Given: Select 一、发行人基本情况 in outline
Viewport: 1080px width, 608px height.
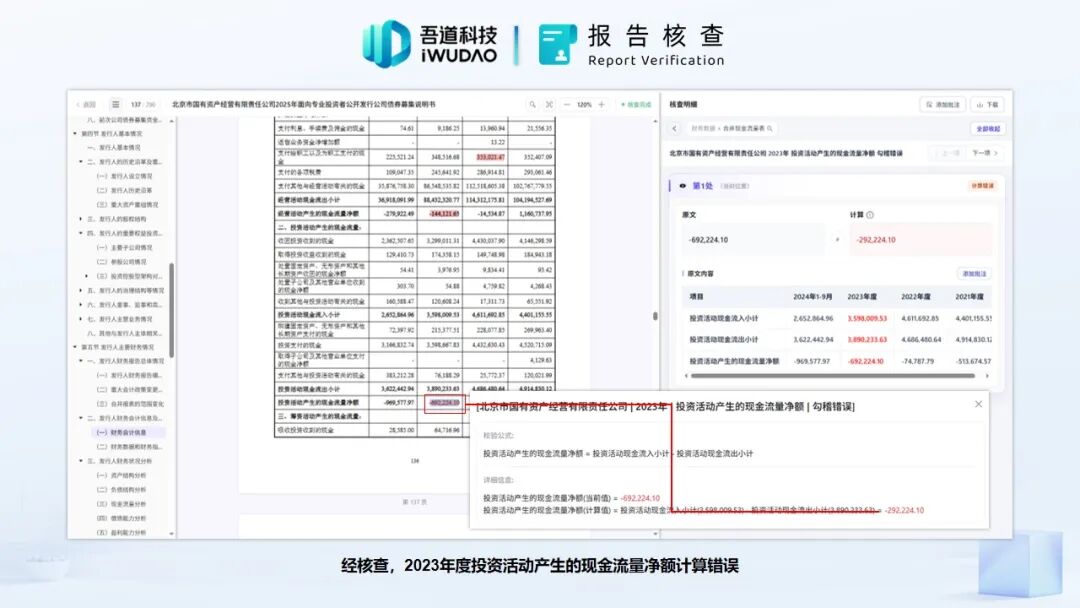Looking at the screenshot, I should (114, 147).
